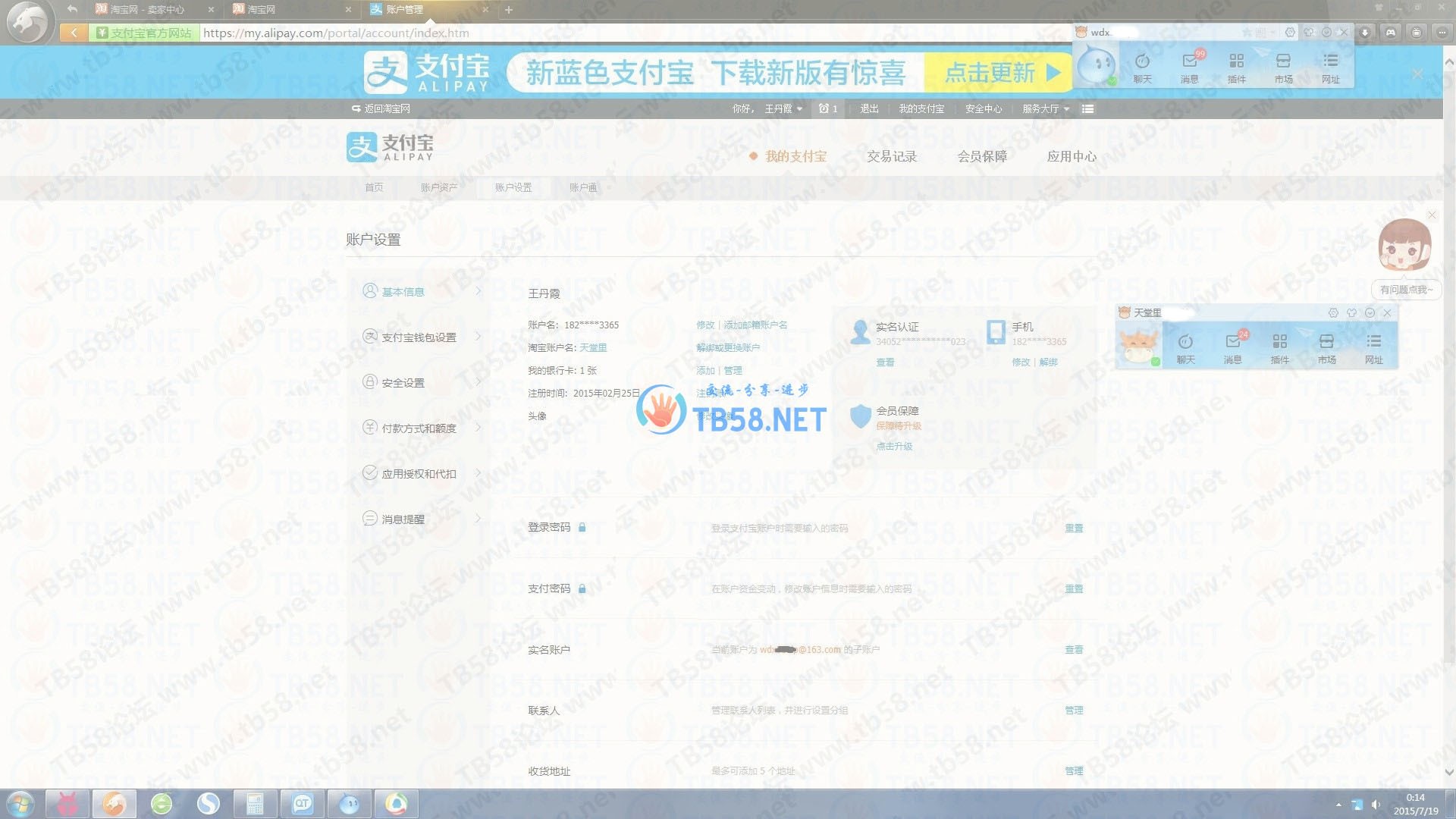Viewport: 1456px width, 819px height.
Task: Select 账户通 sub-navigation tab
Action: coord(583,187)
